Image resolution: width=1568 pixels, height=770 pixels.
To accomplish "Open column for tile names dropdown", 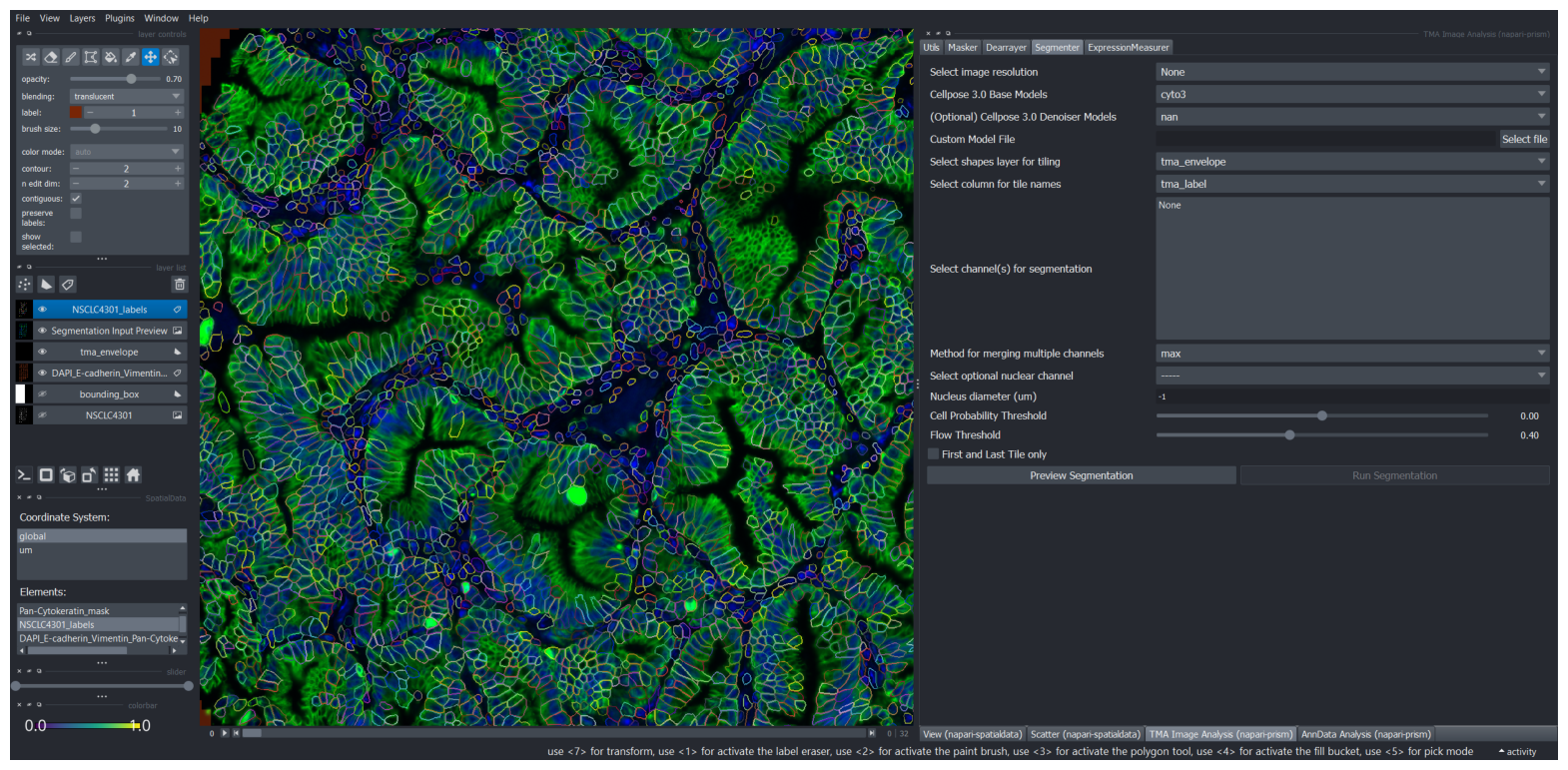I will [1352, 184].
